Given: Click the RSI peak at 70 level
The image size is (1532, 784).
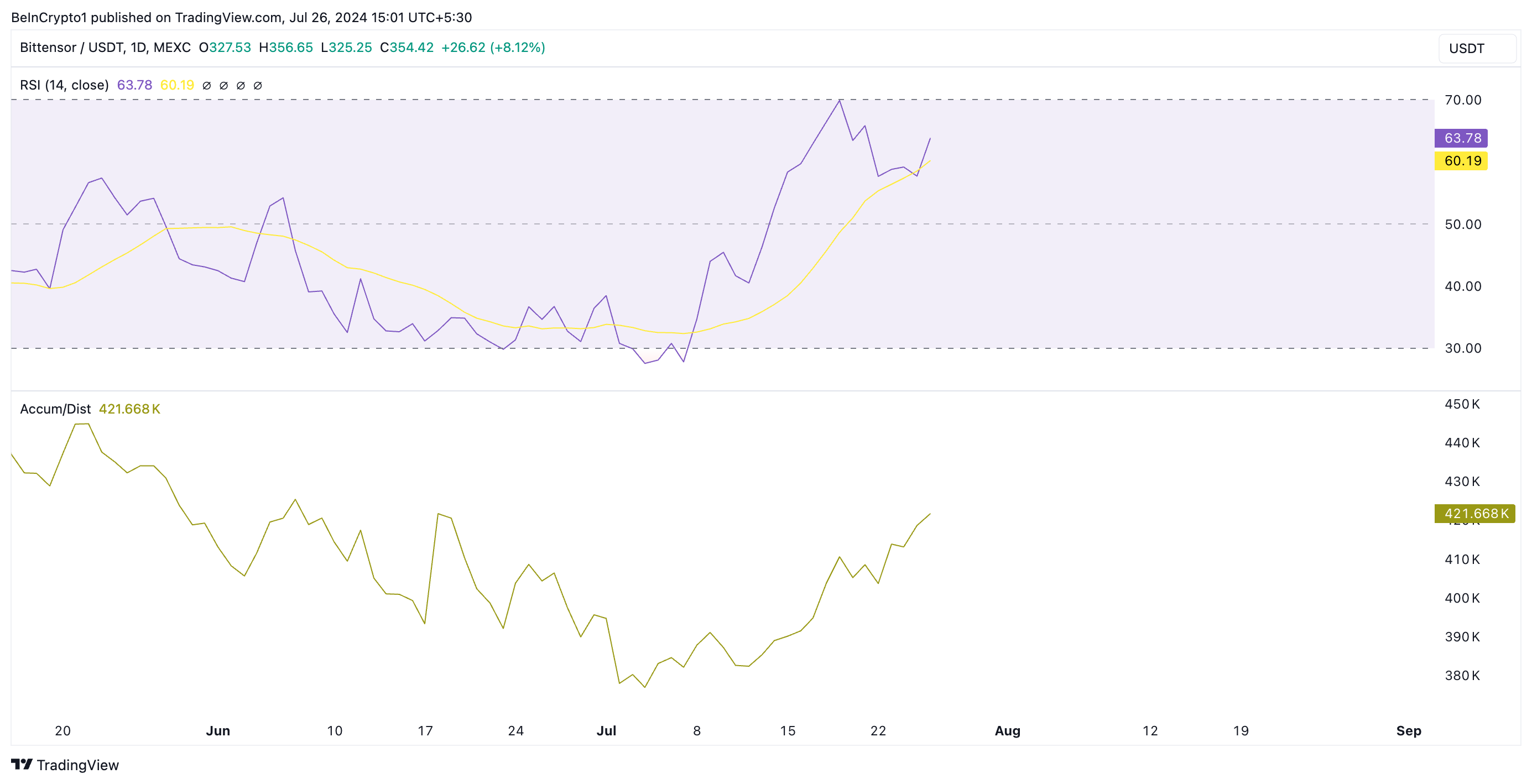Looking at the screenshot, I should click(x=839, y=101).
